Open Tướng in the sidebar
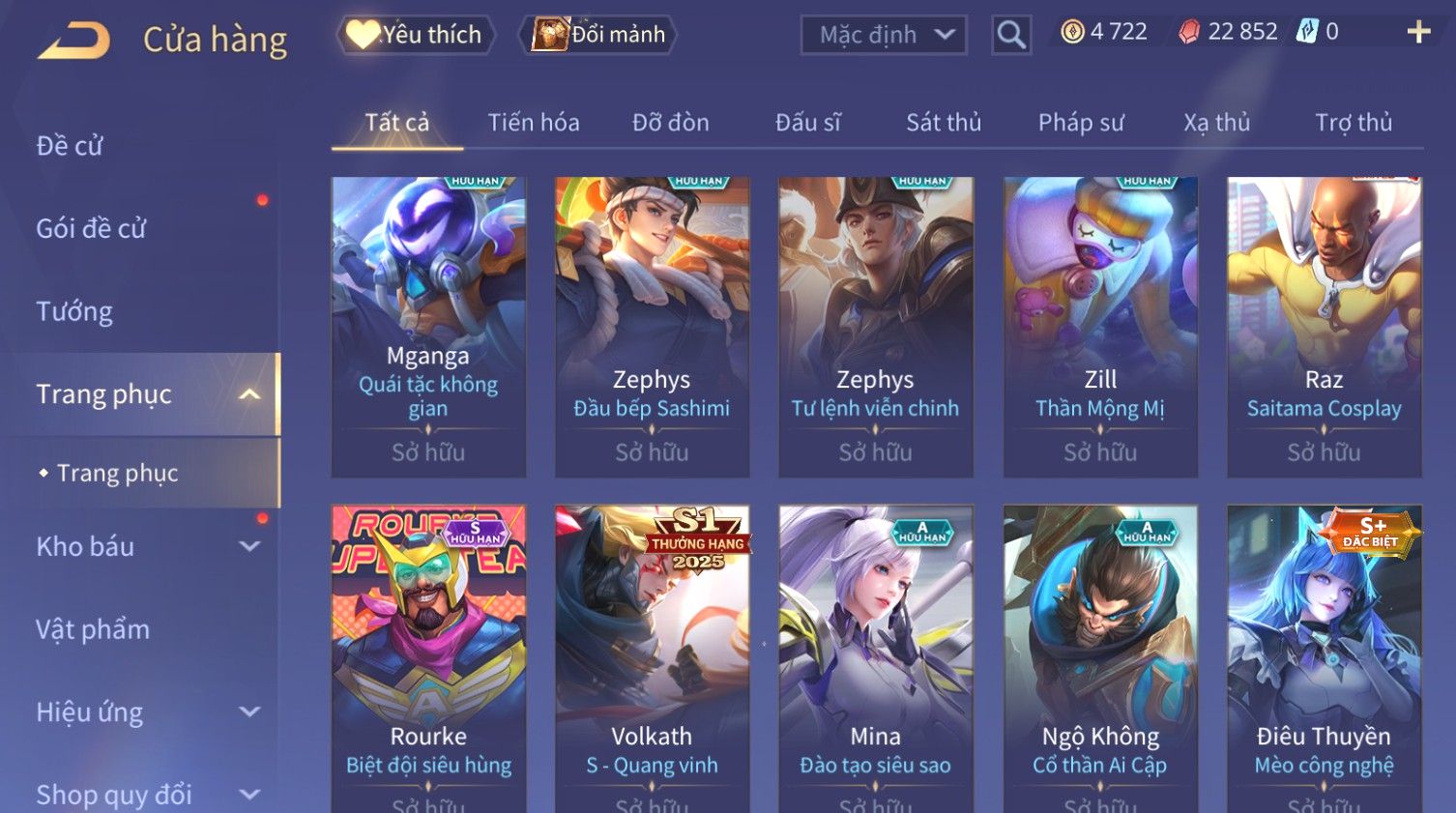This screenshot has height=813, width=1456. [x=74, y=311]
